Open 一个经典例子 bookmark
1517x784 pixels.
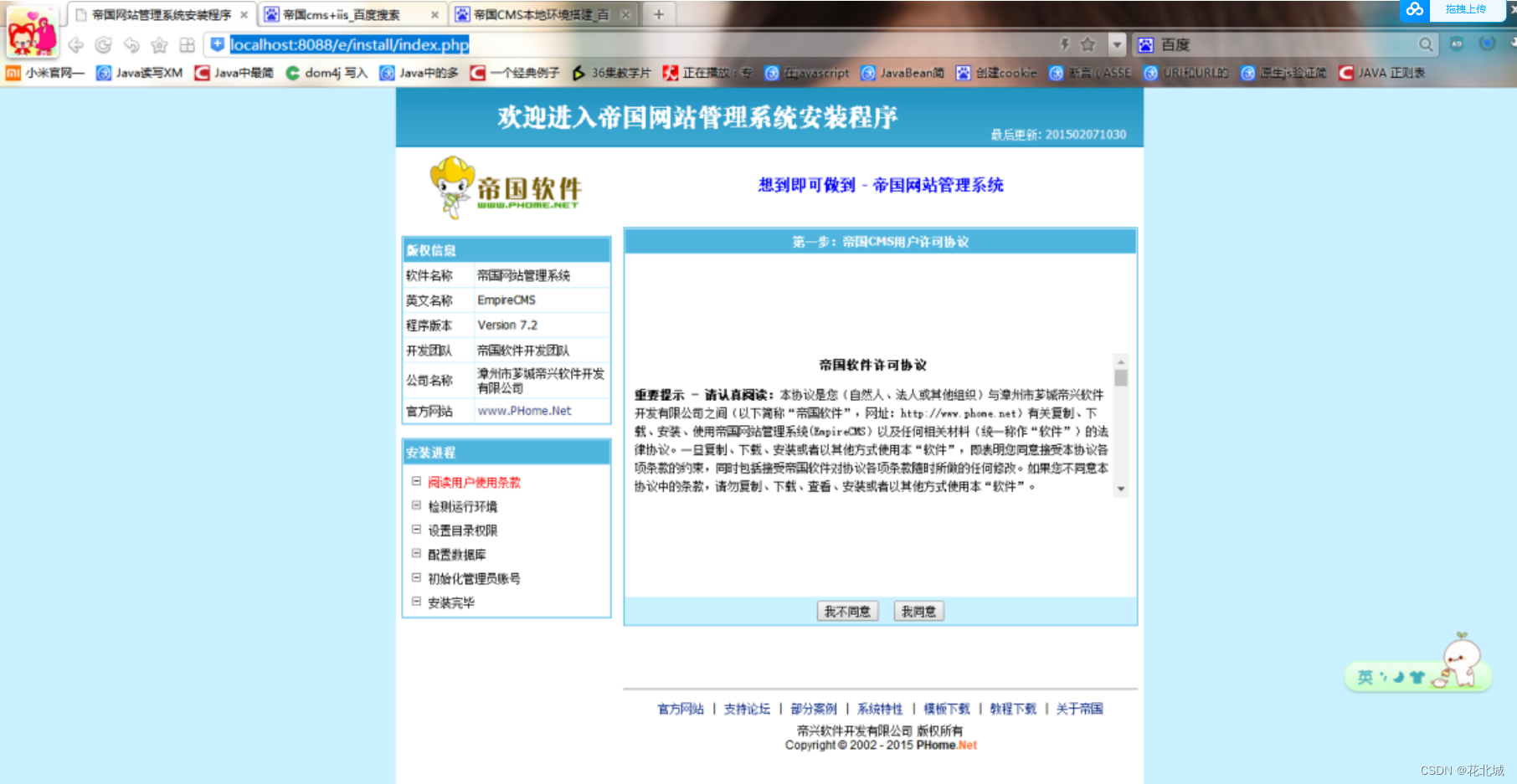(x=516, y=73)
